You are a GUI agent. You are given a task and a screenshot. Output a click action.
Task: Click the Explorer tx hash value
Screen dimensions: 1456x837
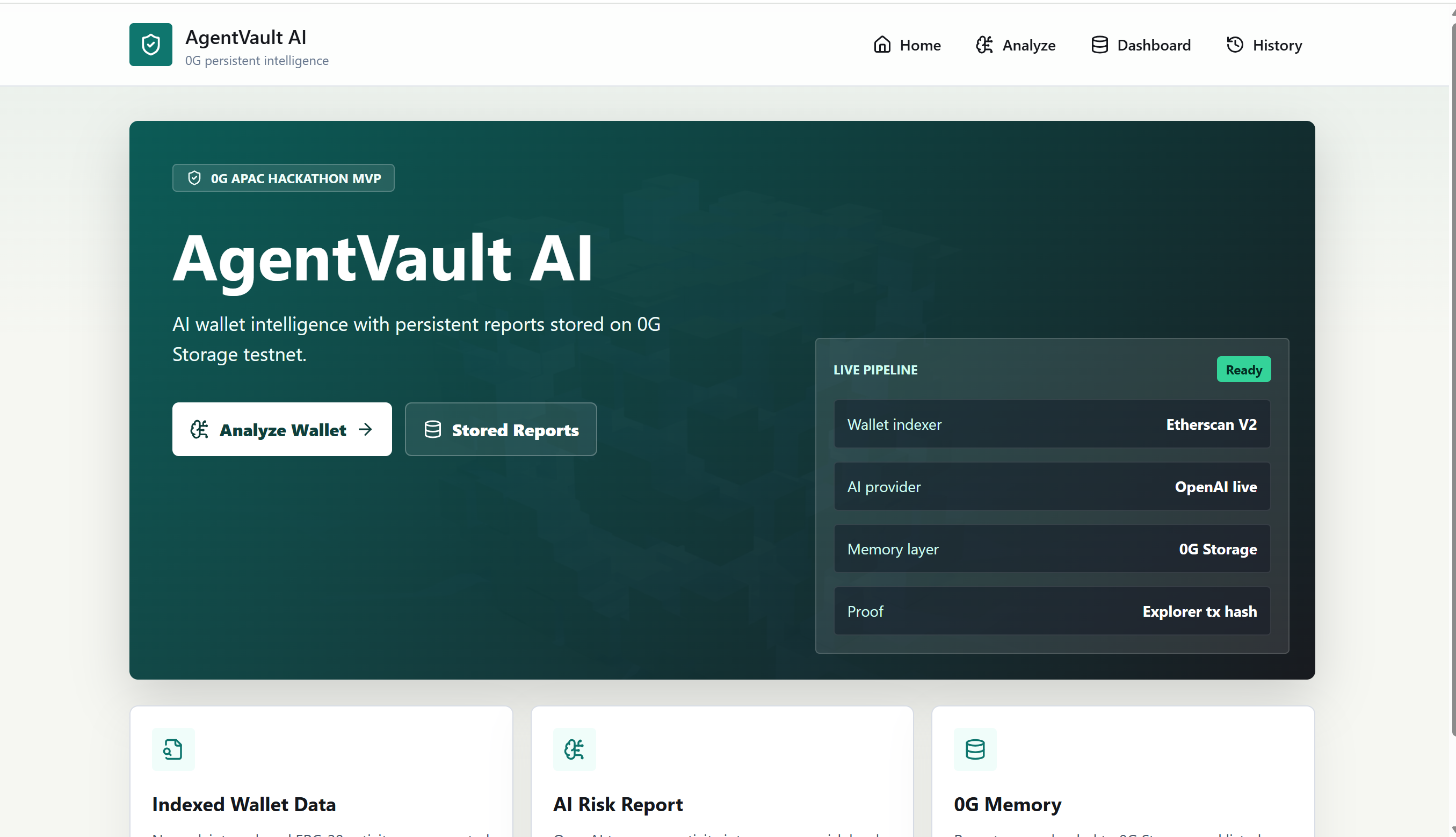(x=1199, y=612)
